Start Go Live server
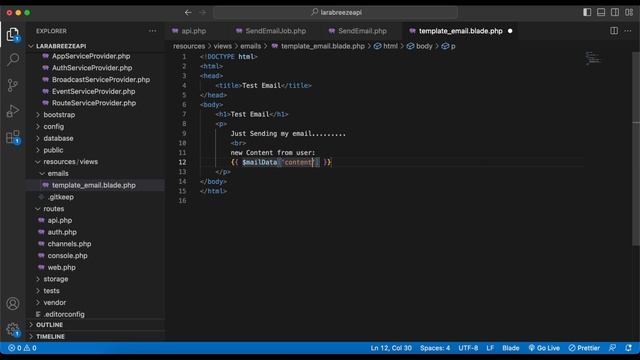640x360 pixels. [x=544, y=348]
